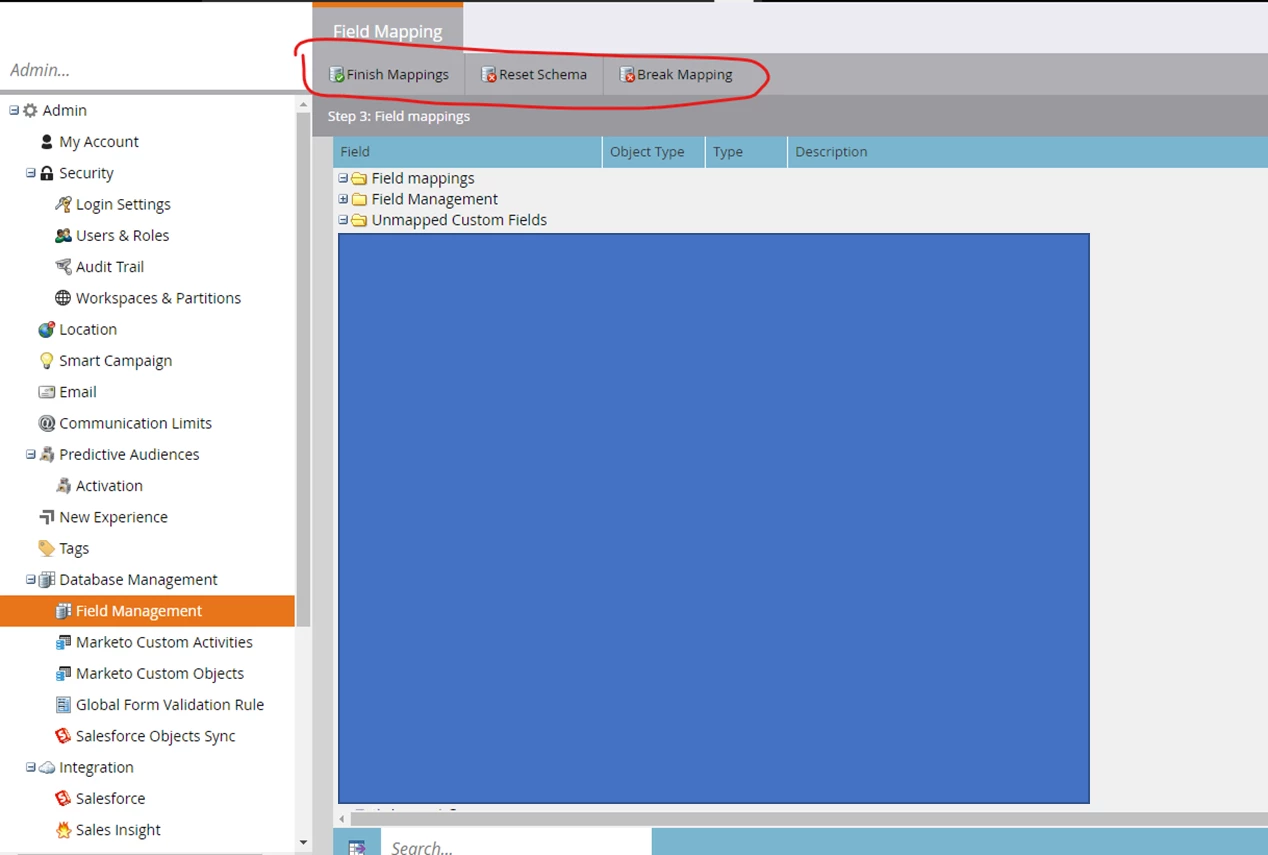Screen dimensions: 1268x855
Task: Collapse the Unmapped Custom Fields folder
Action: coord(343,220)
